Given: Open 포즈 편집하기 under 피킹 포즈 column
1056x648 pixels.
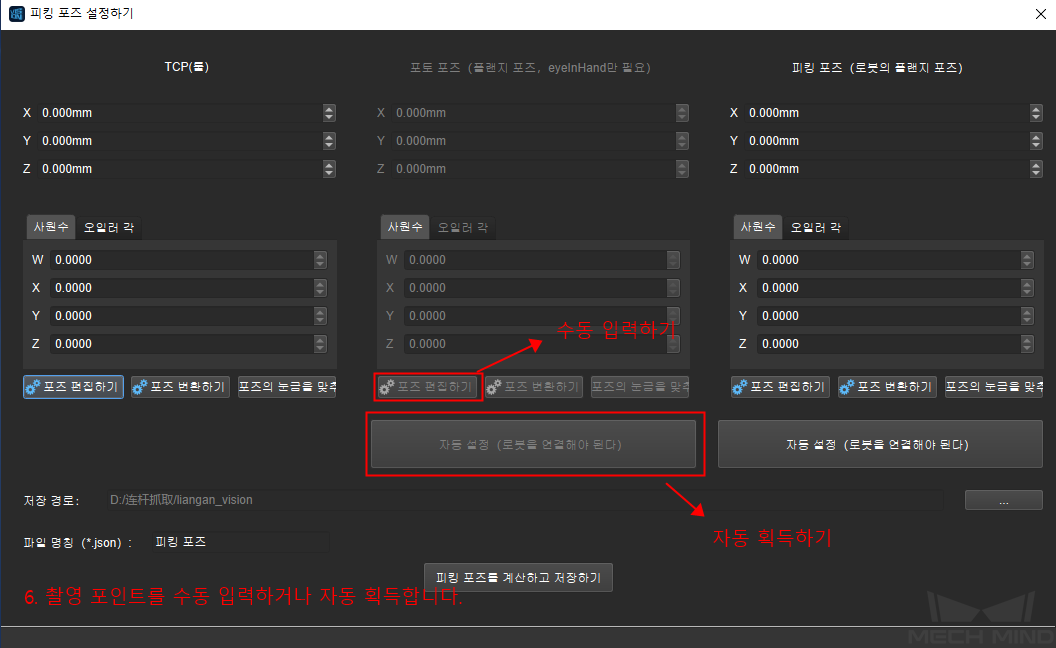Looking at the screenshot, I should pos(781,387).
